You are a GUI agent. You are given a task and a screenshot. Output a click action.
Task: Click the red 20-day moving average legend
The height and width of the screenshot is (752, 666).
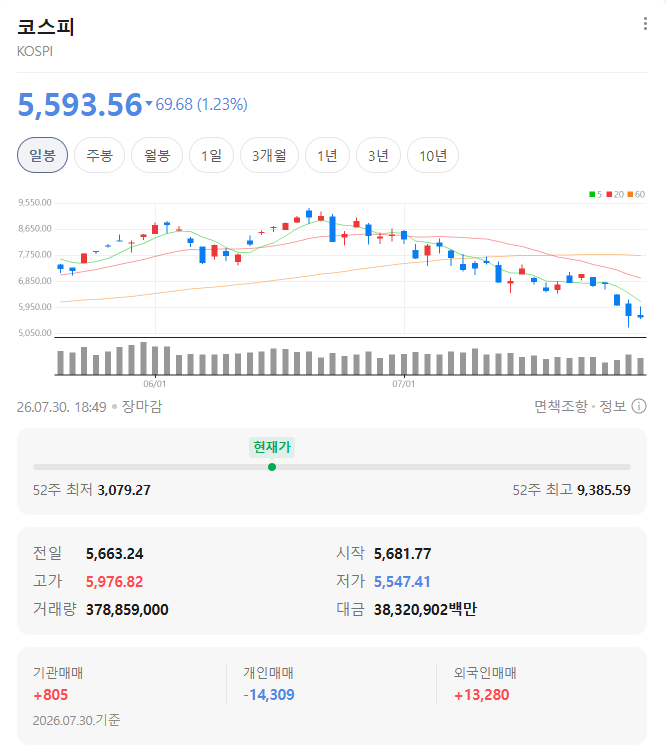click(x=615, y=194)
